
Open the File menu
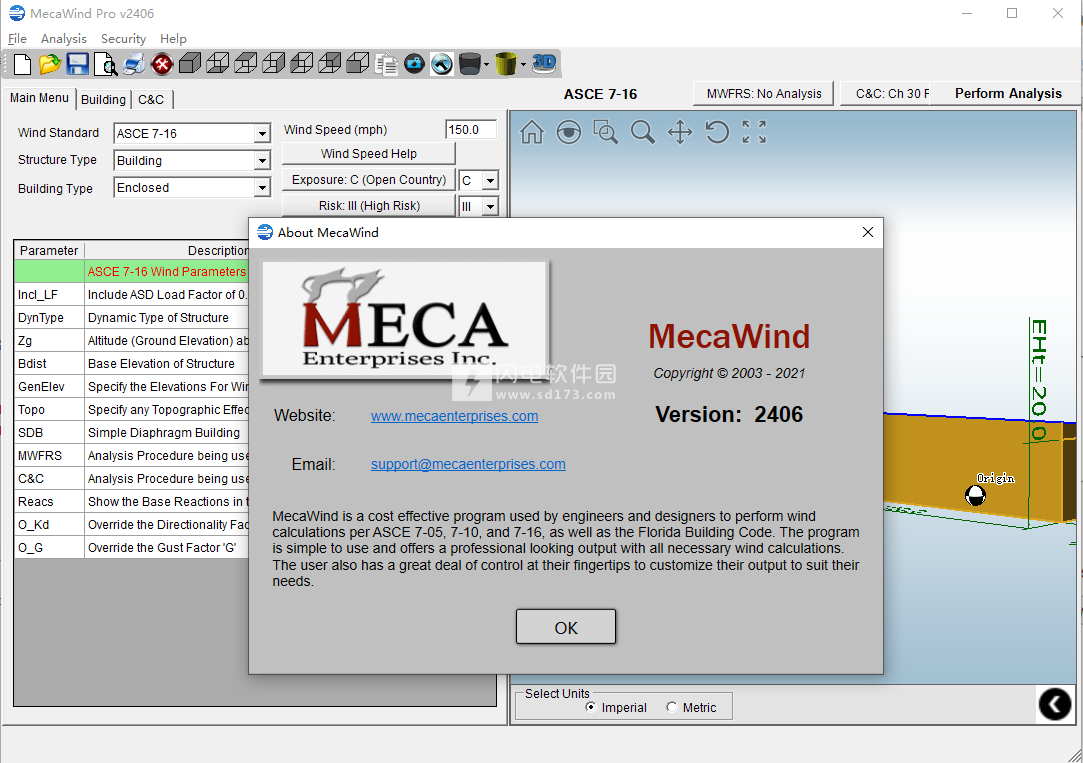(x=17, y=39)
